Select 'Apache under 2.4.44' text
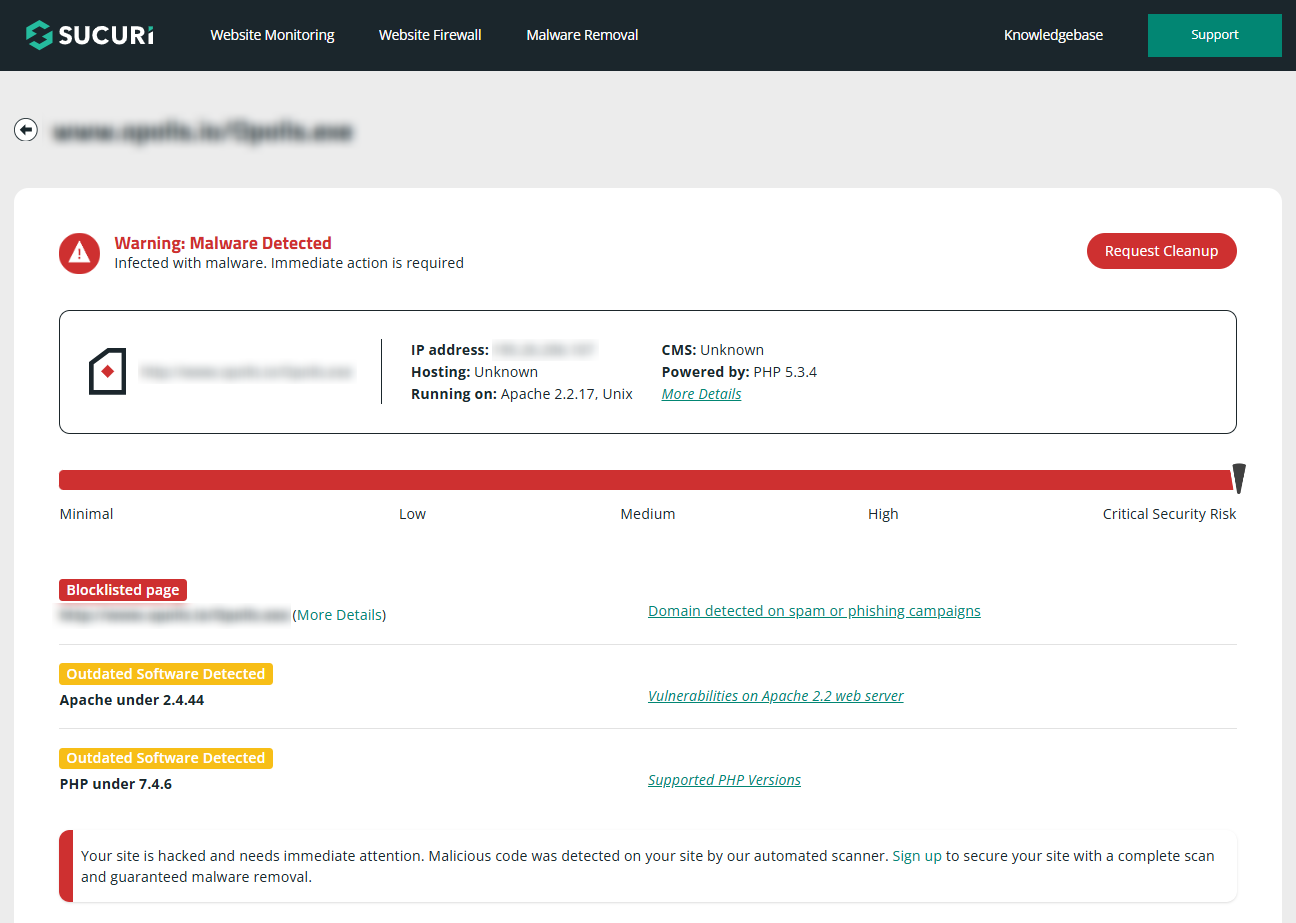The image size is (1296, 923). point(132,700)
